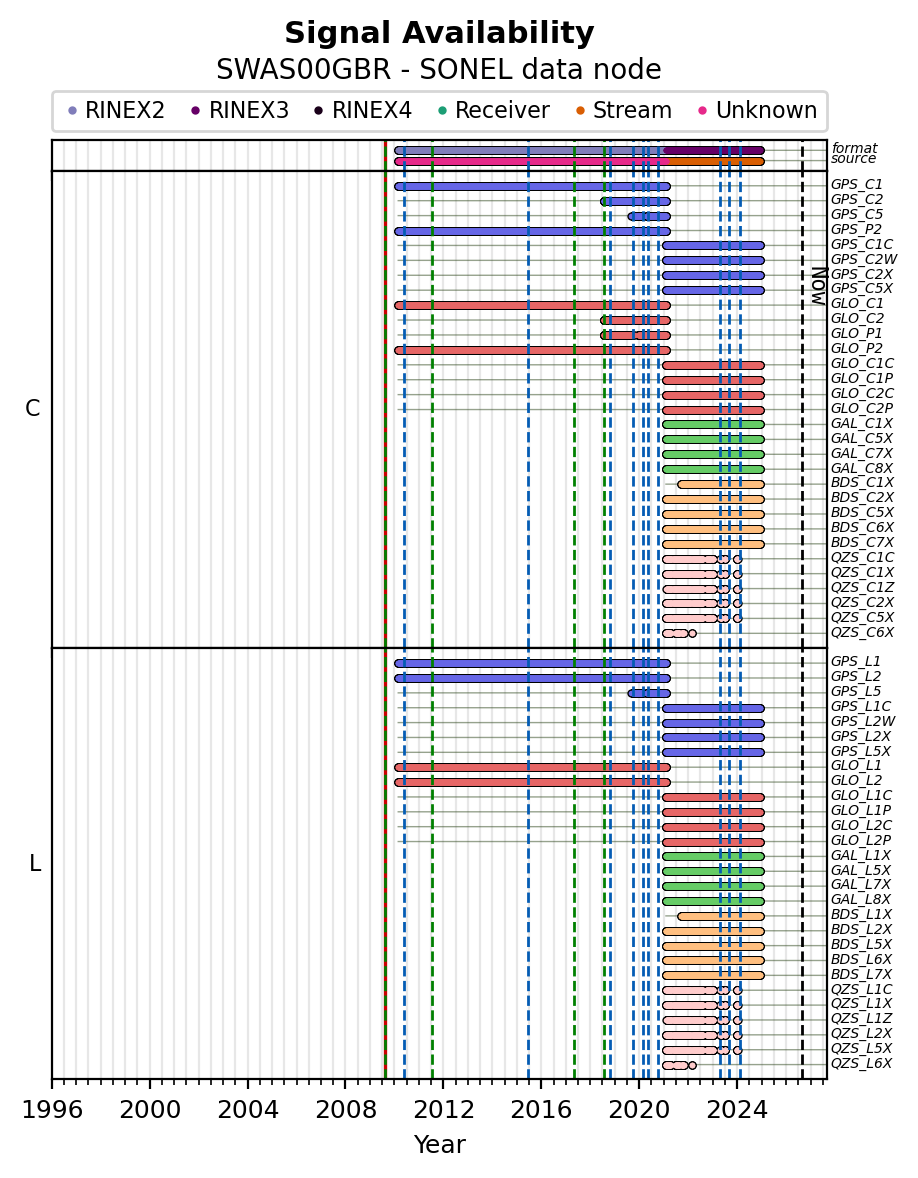
Task: Click the source row pink bar
Action: click(x=530, y=161)
